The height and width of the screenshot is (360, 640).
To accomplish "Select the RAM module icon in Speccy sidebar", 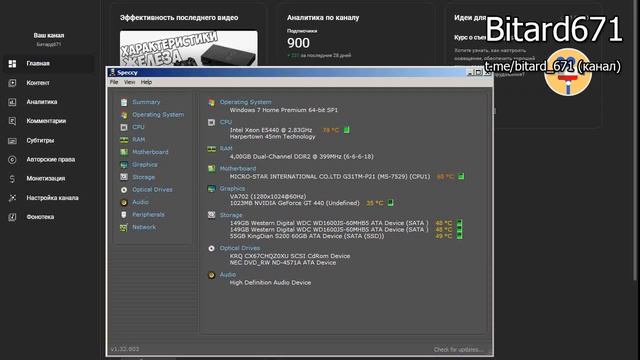I will (x=124, y=140).
